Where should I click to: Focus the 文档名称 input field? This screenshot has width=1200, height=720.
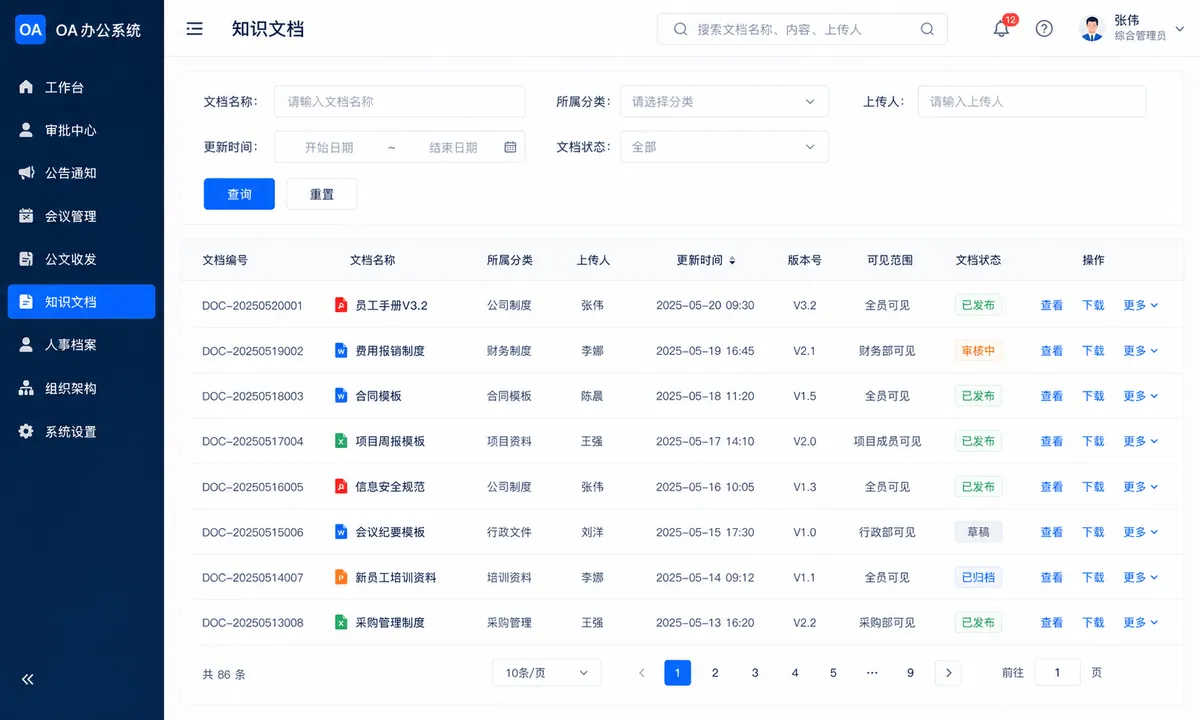tap(400, 101)
